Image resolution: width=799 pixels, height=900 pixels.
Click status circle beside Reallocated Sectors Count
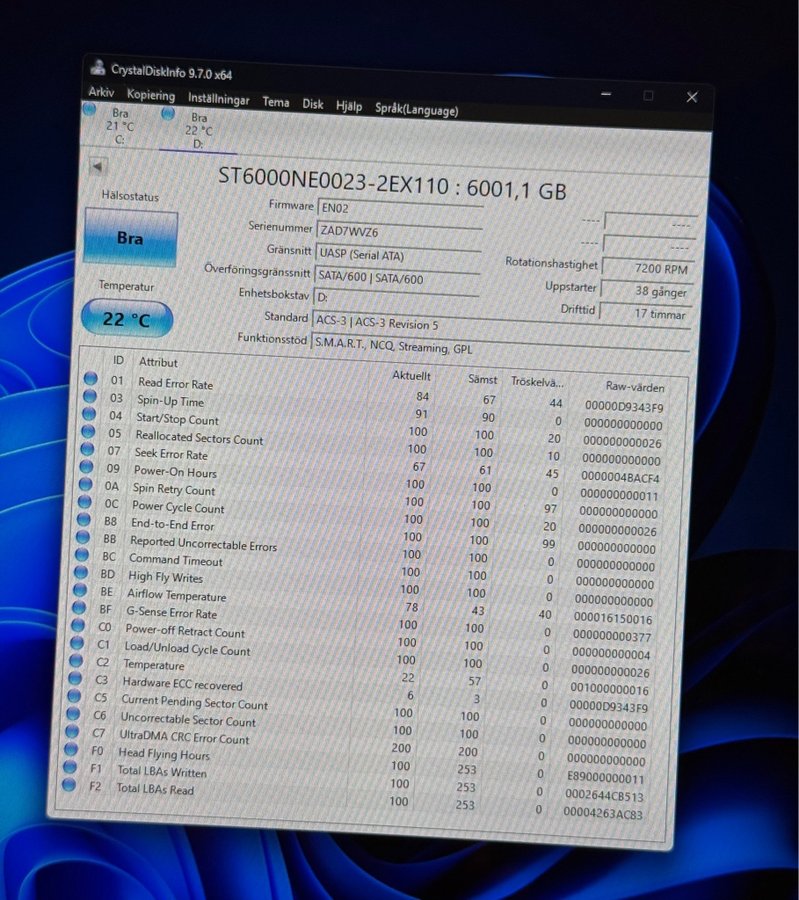[89, 433]
